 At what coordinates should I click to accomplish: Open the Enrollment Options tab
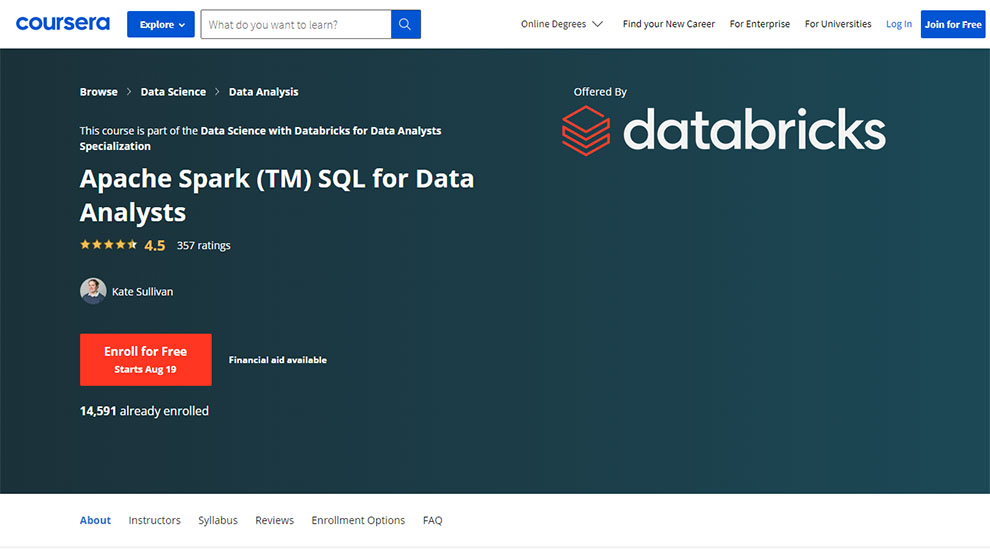(x=358, y=520)
